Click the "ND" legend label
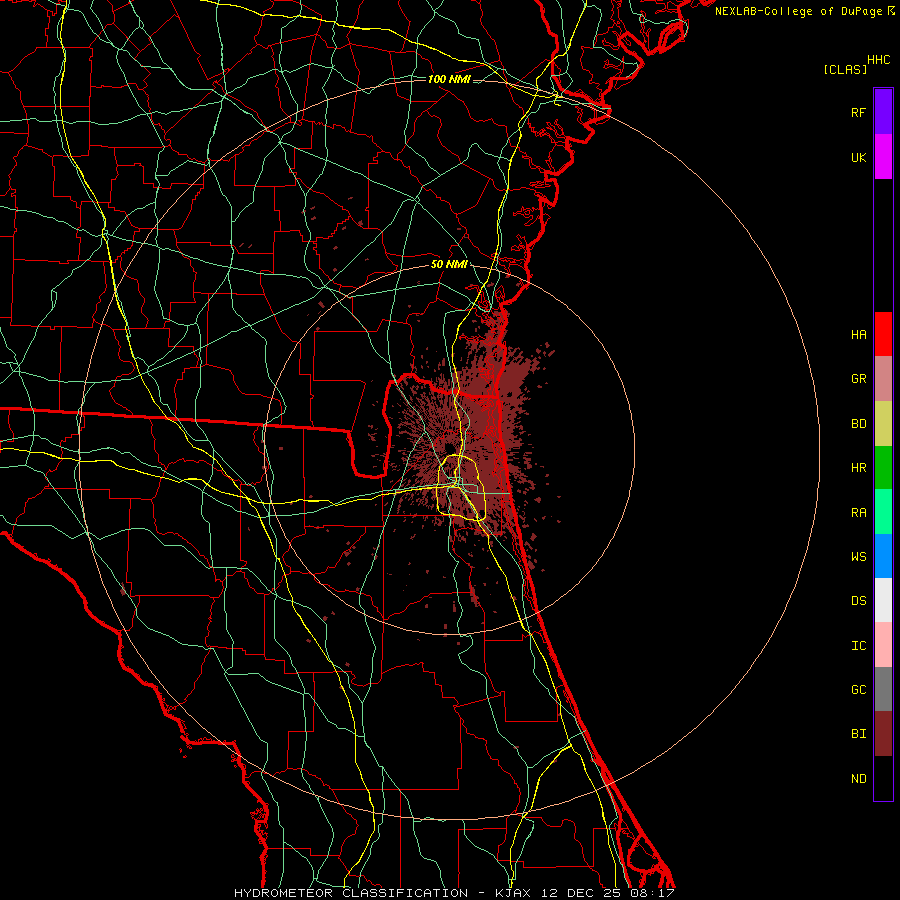Viewport: 900px width, 900px height. coord(858,779)
